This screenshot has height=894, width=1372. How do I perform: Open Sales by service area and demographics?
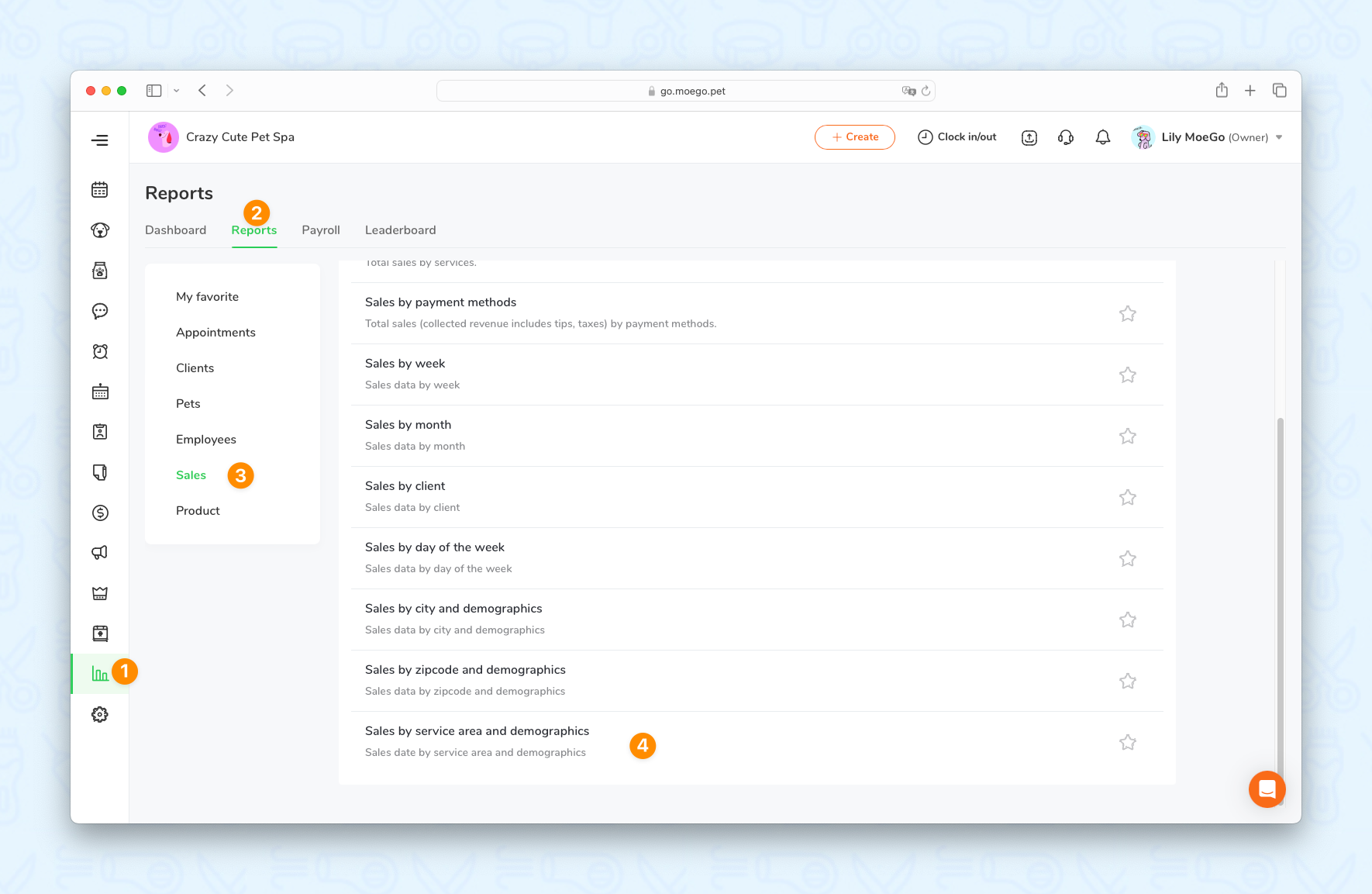pos(757,742)
